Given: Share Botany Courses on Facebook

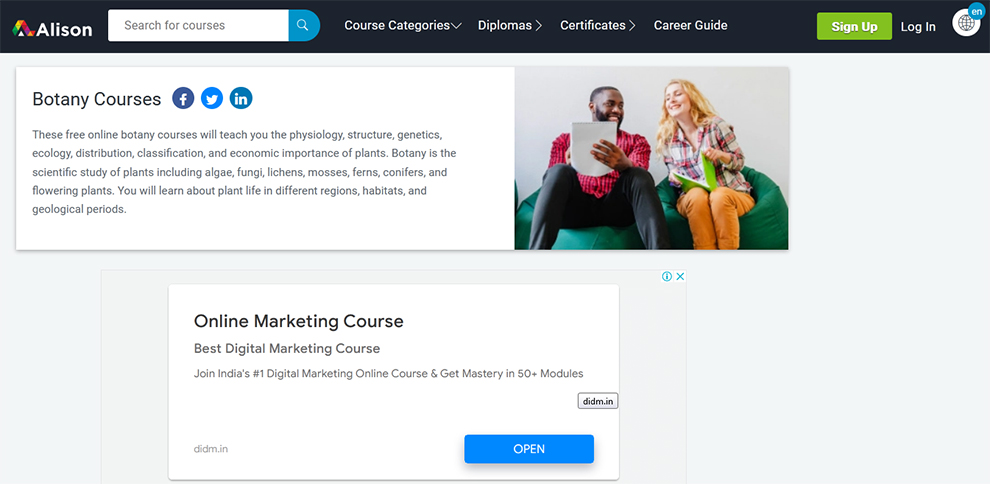Looking at the screenshot, I should coord(183,98).
